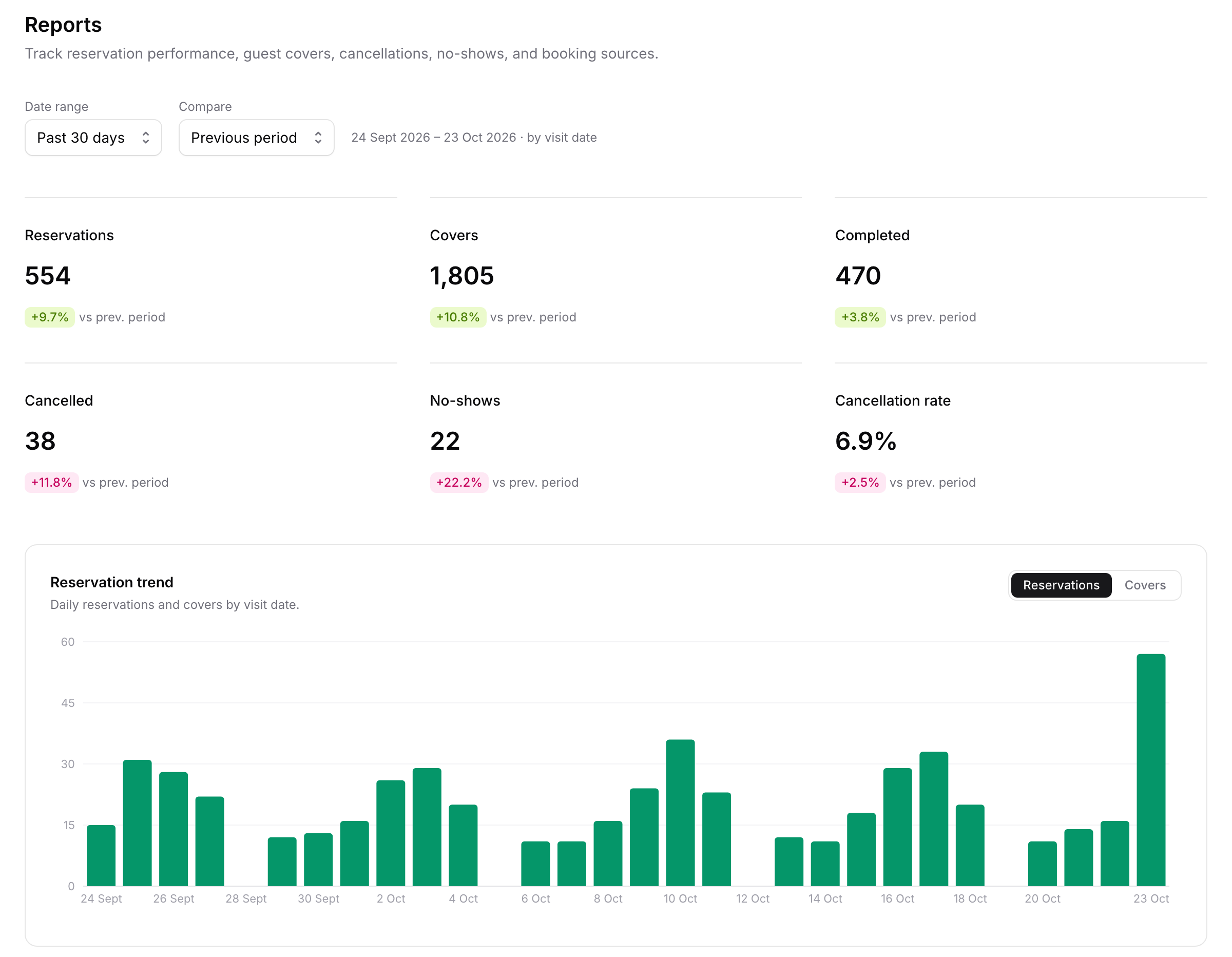Click the 10 Oct bar in the chart

point(680,813)
